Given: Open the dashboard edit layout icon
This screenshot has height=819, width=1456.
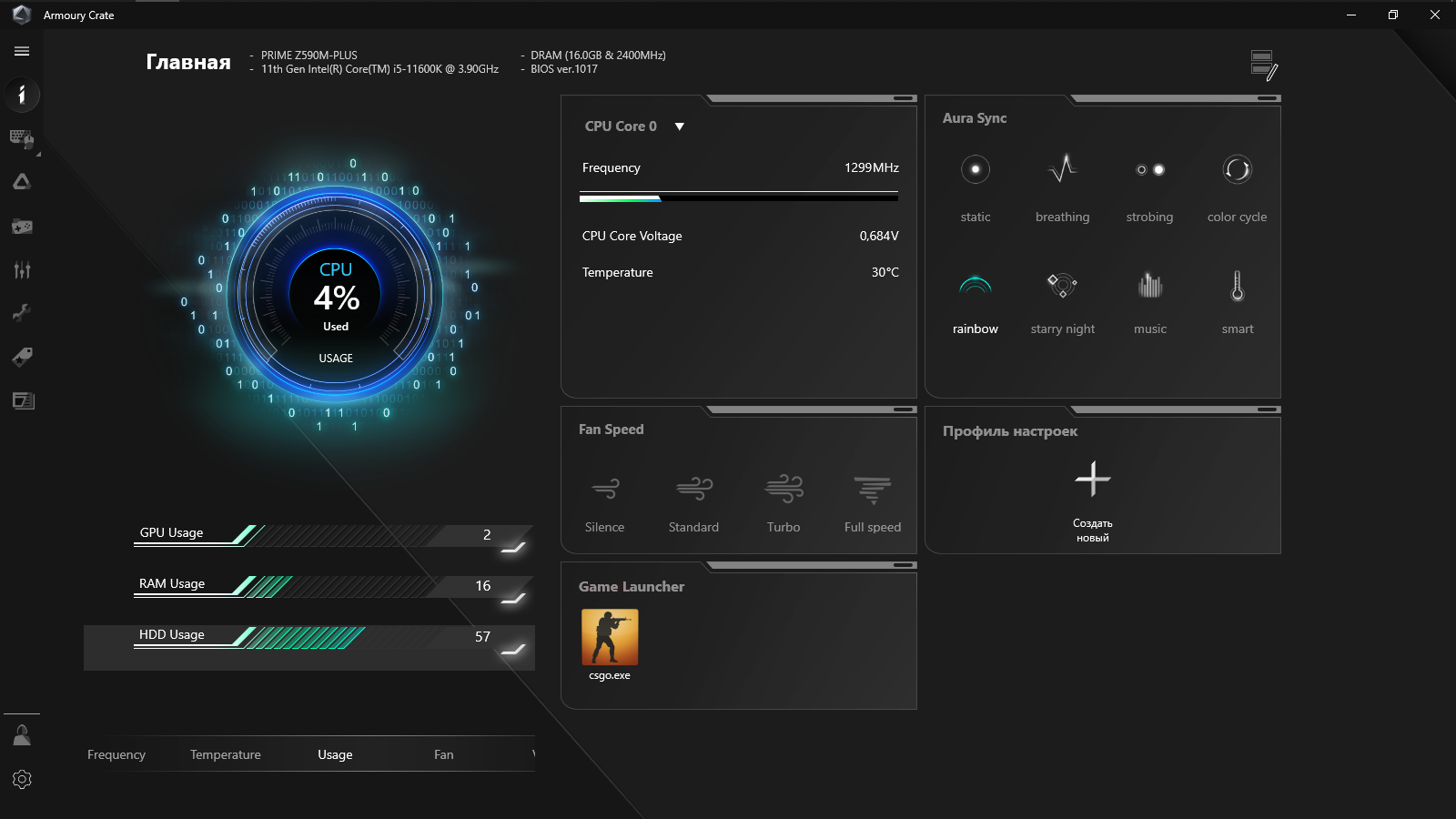Looking at the screenshot, I should [1264, 66].
